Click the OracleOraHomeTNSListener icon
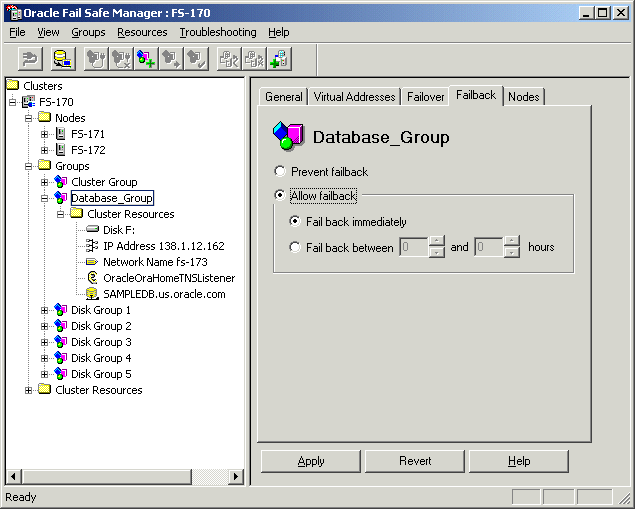 (x=93, y=278)
